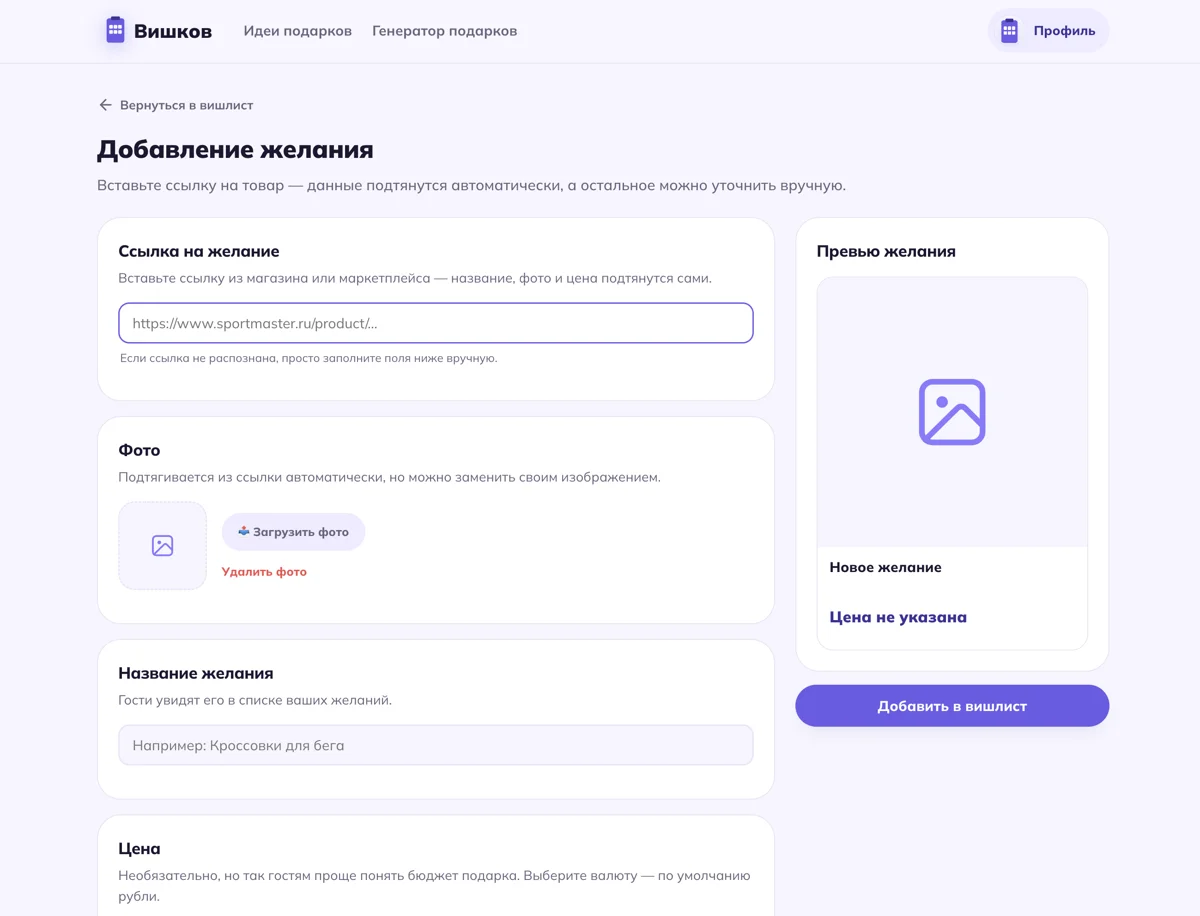Open the Профиль menu
The height and width of the screenshot is (916, 1200).
(x=1048, y=30)
